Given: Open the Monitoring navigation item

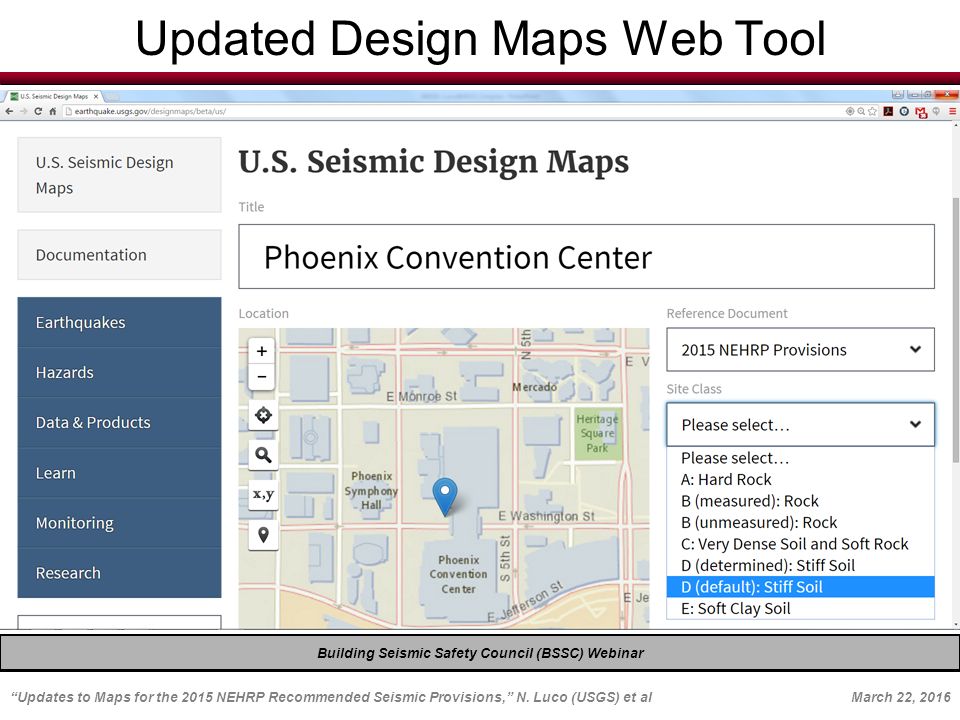Looking at the screenshot, I should [119, 523].
